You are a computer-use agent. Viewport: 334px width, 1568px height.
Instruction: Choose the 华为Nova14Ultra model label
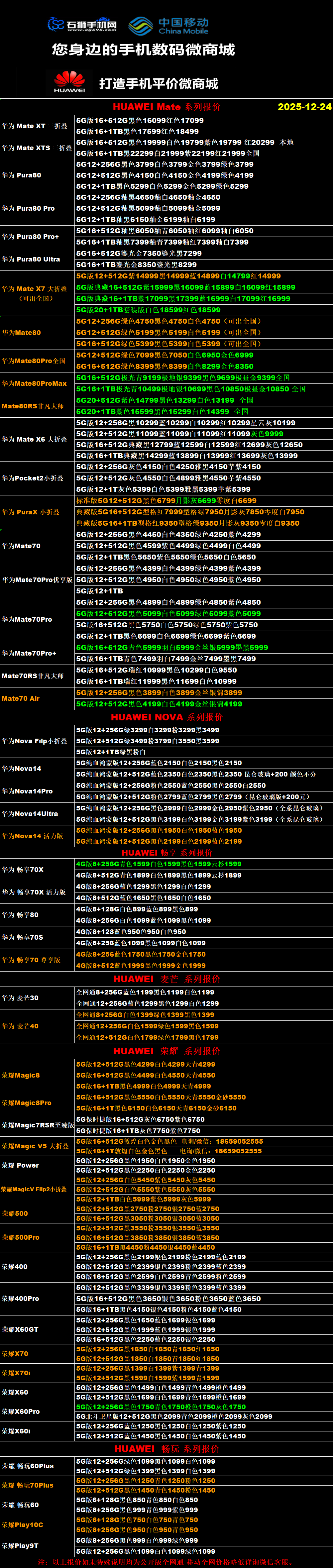pos(30,814)
